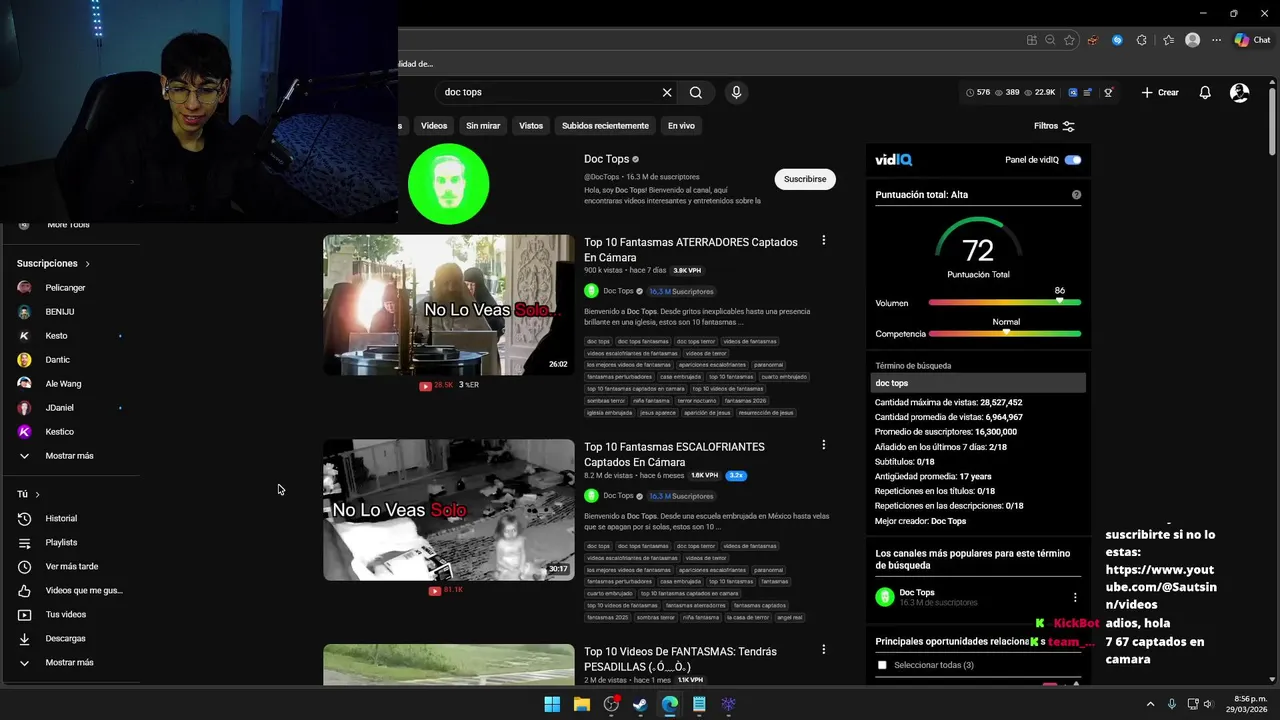
Task: Show hidden system tray icons chevron
Action: click(x=1150, y=704)
